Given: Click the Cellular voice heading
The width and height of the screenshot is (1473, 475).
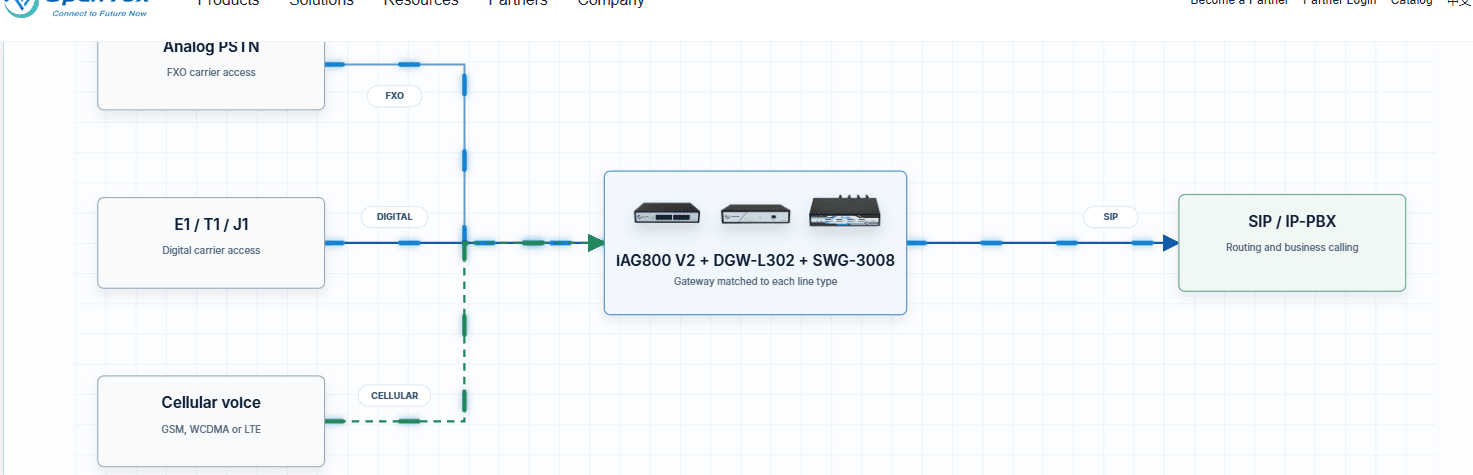Looking at the screenshot, I should click(x=211, y=403).
